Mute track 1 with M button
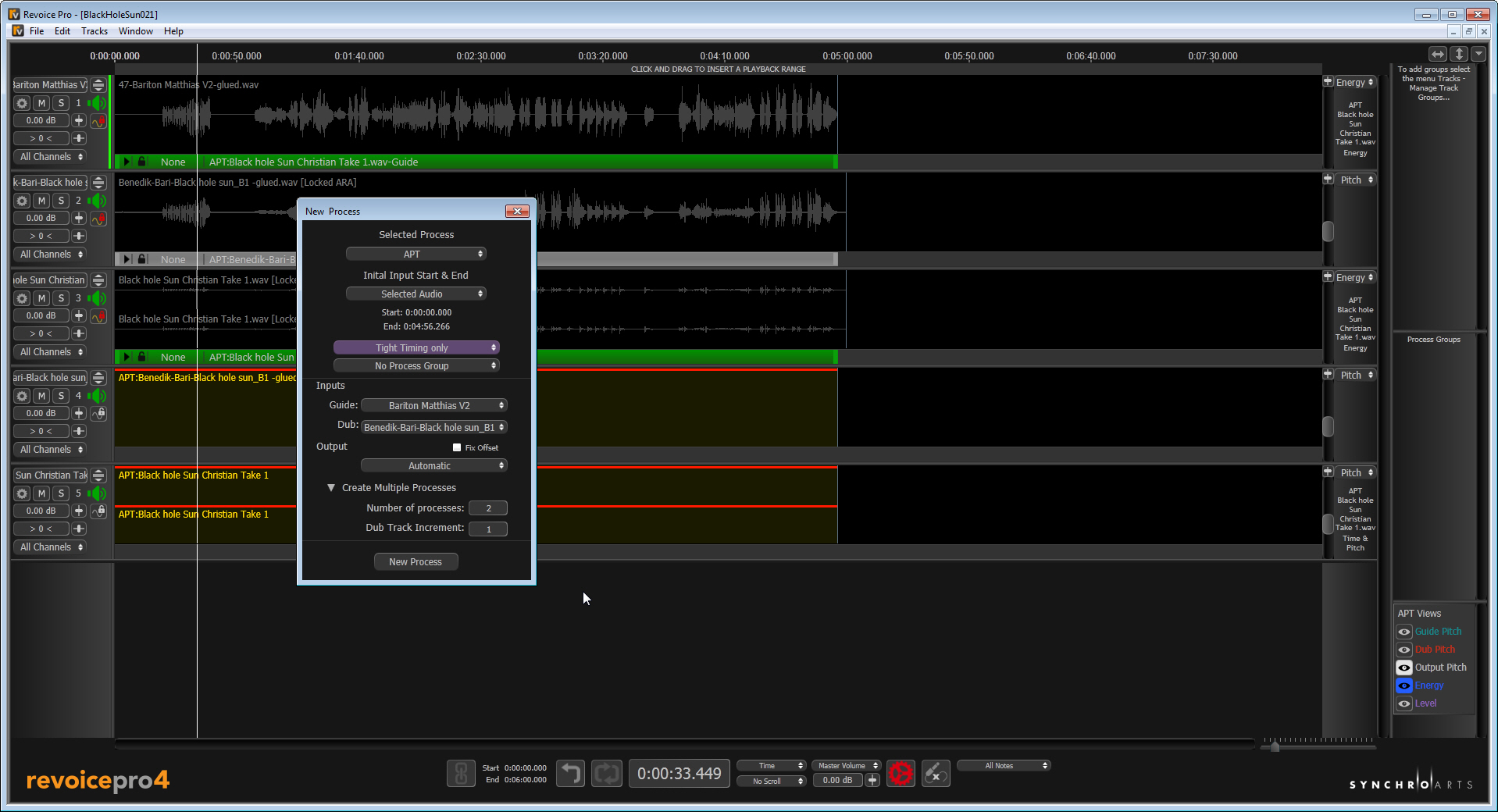Image resolution: width=1498 pixels, height=812 pixels. click(x=42, y=103)
